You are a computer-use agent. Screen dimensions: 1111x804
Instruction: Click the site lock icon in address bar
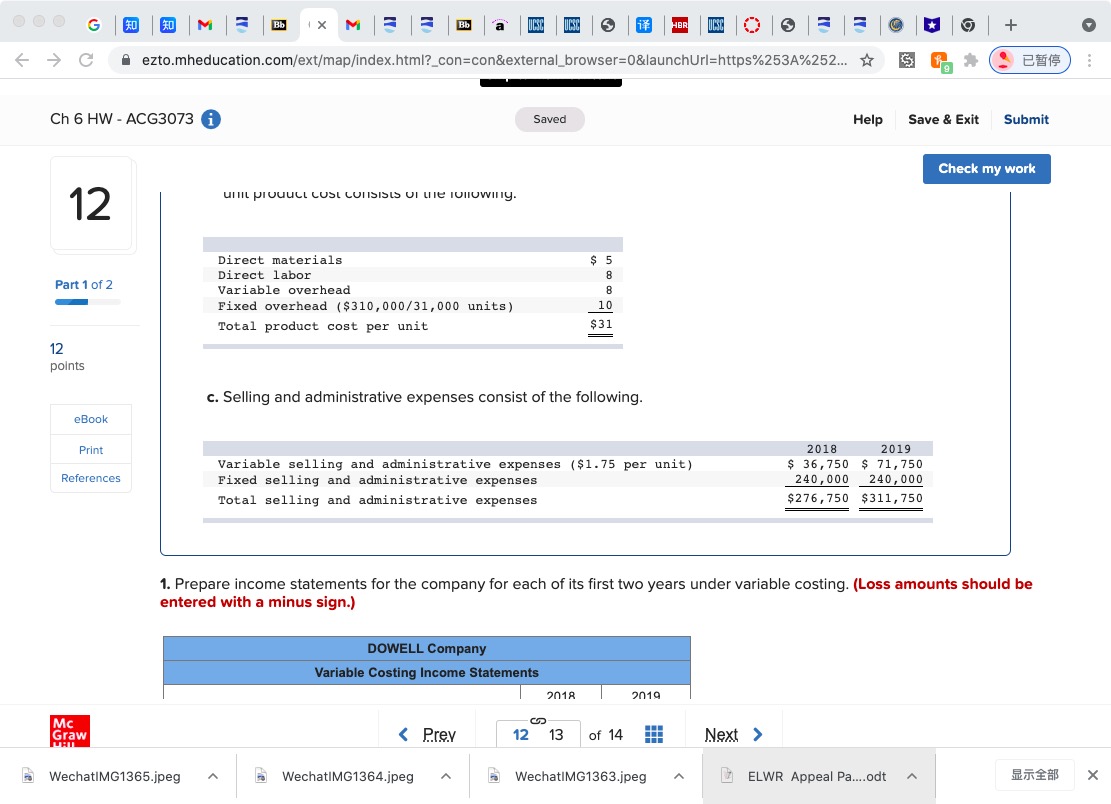point(125,60)
